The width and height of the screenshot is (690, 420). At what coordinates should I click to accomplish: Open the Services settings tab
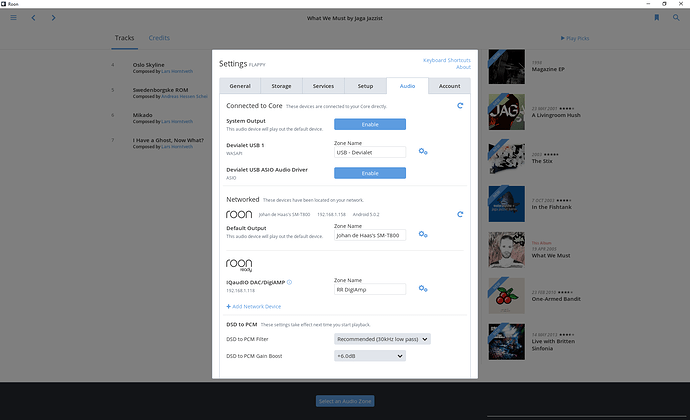[x=323, y=86]
